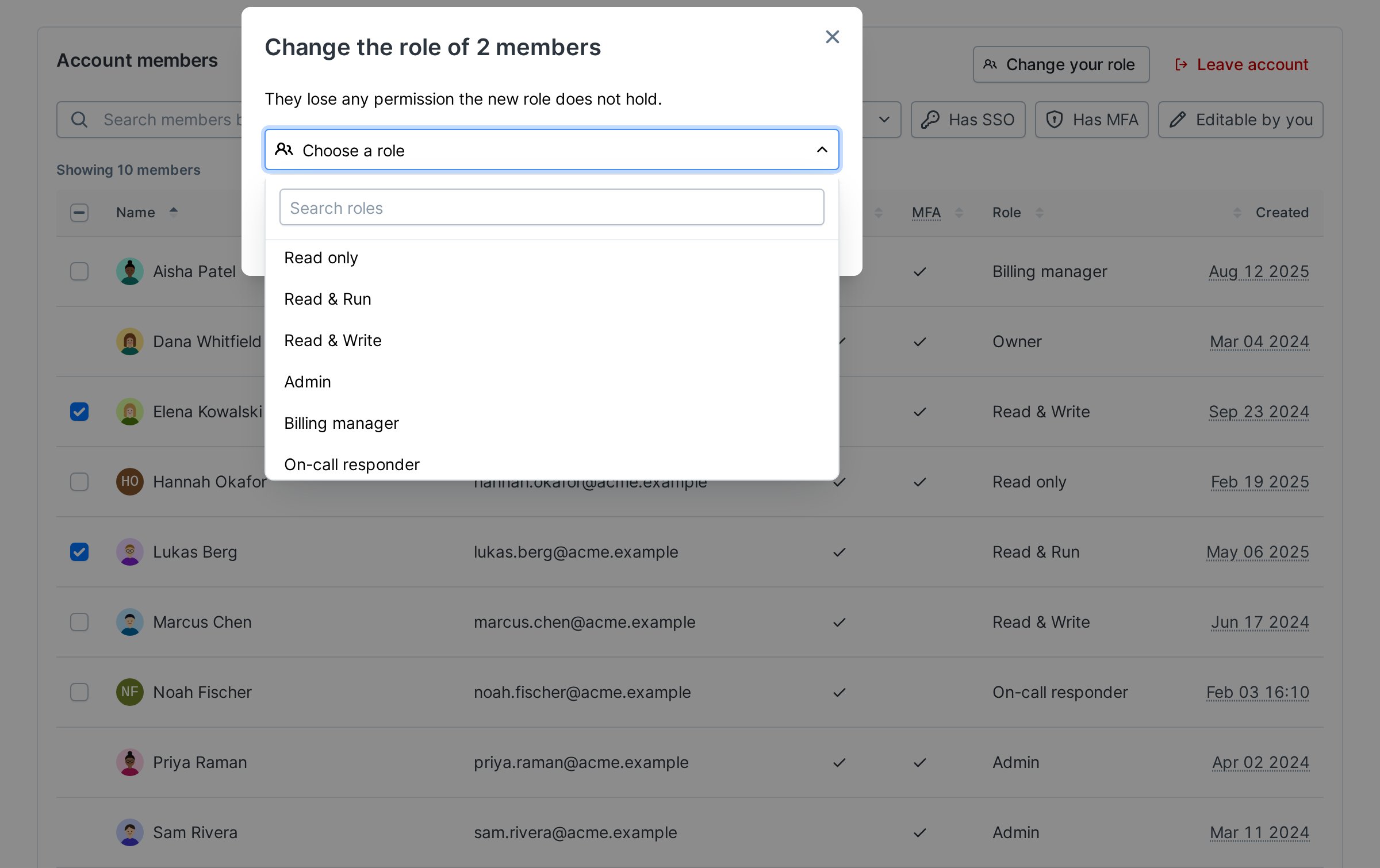This screenshot has height=868, width=1380.
Task: Click Dana Whitfield's avatar
Action: click(130, 341)
